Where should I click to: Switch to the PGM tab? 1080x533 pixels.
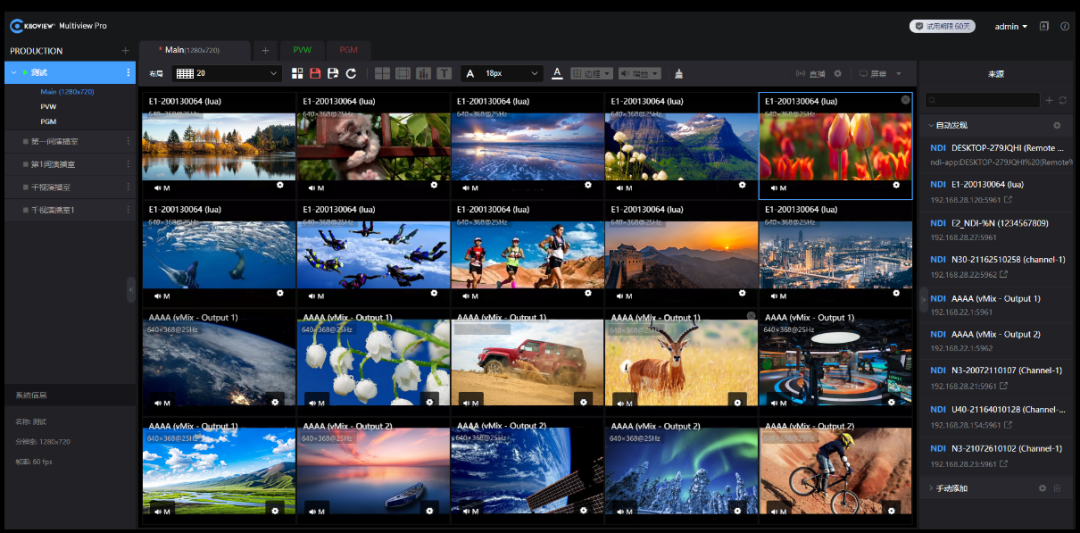pyautogui.click(x=349, y=50)
